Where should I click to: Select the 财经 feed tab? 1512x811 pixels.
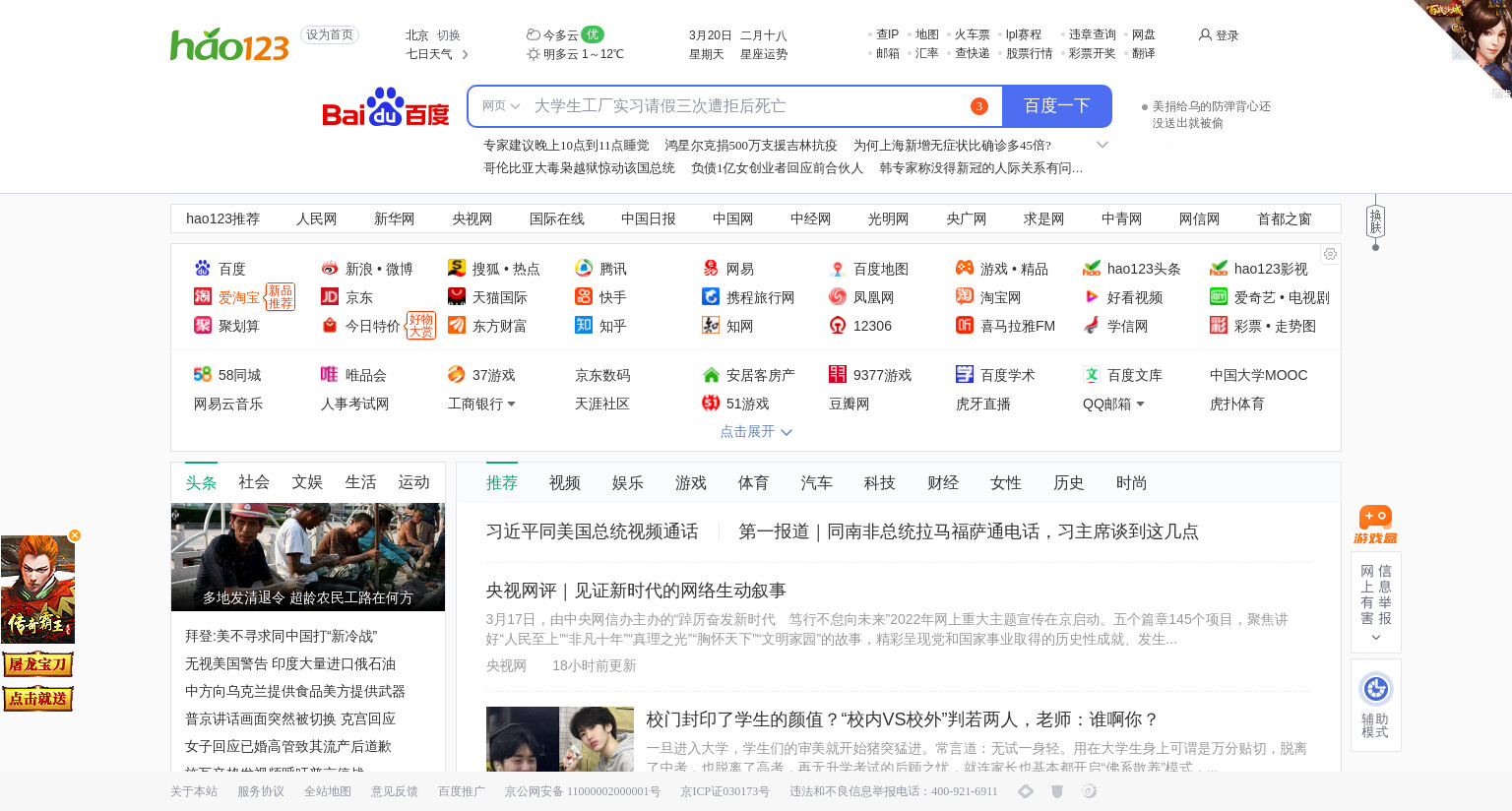point(943,482)
